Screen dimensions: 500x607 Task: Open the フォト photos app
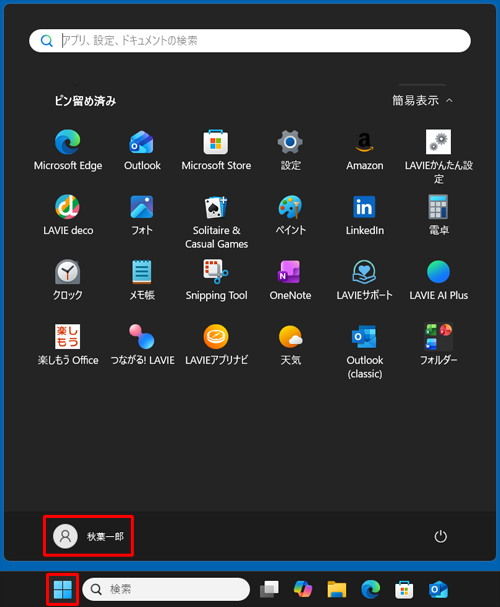142,215
